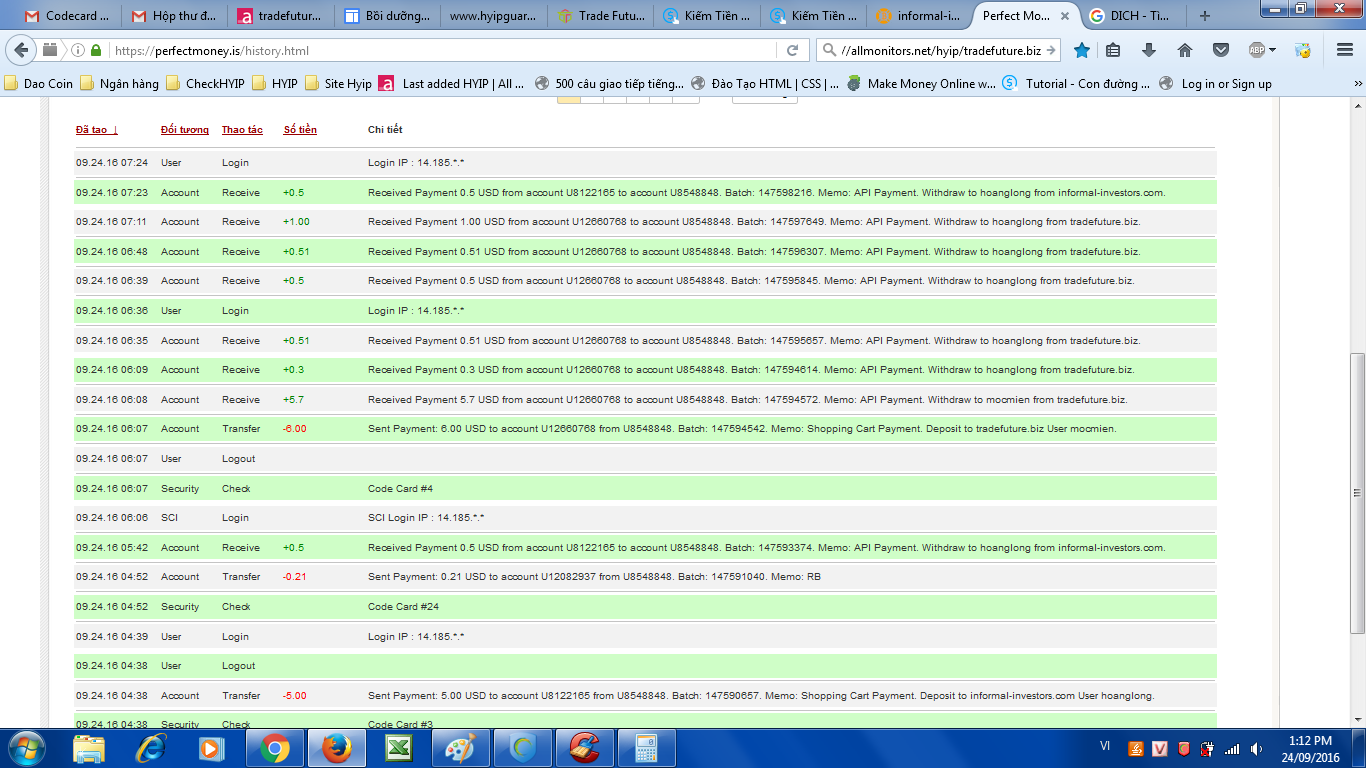The height and width of the screenshot is (768, 1366).
Task: Open CCleaner from the taskbar
Action: (x=585, y=748)
